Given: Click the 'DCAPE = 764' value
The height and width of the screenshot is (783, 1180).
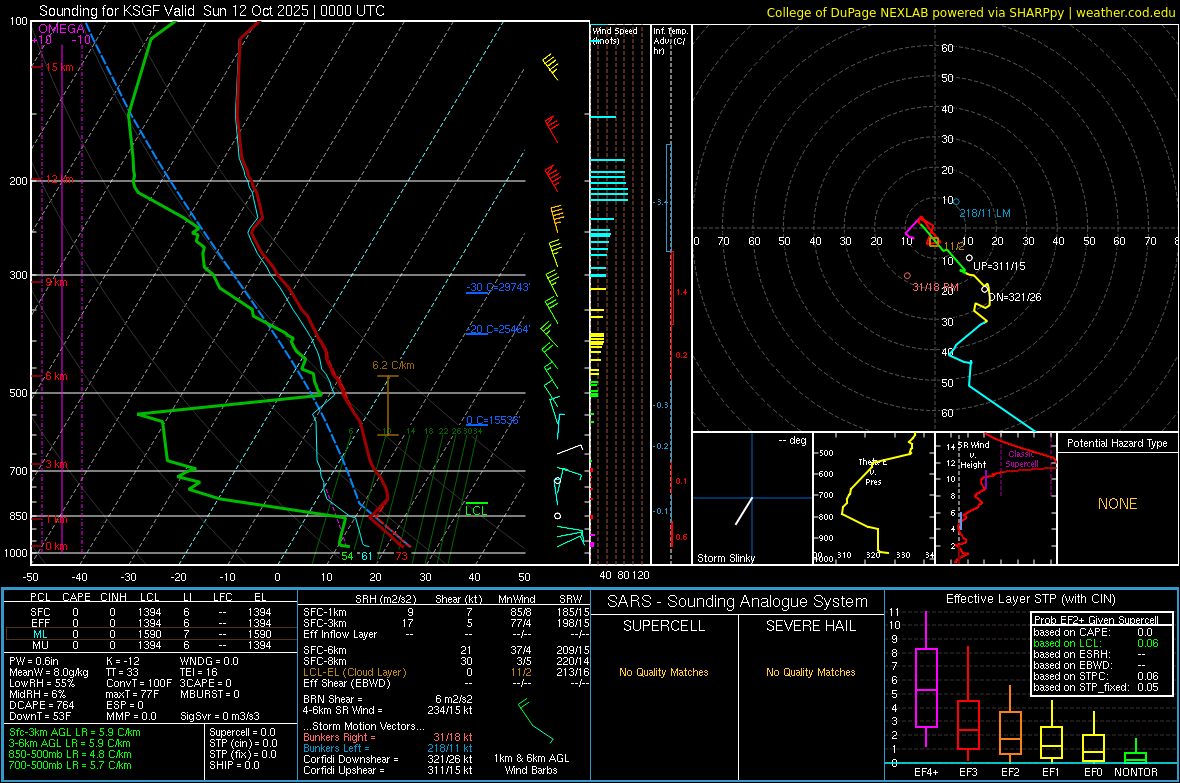Looking at the screenshot, I should click(x=41, y=705).
